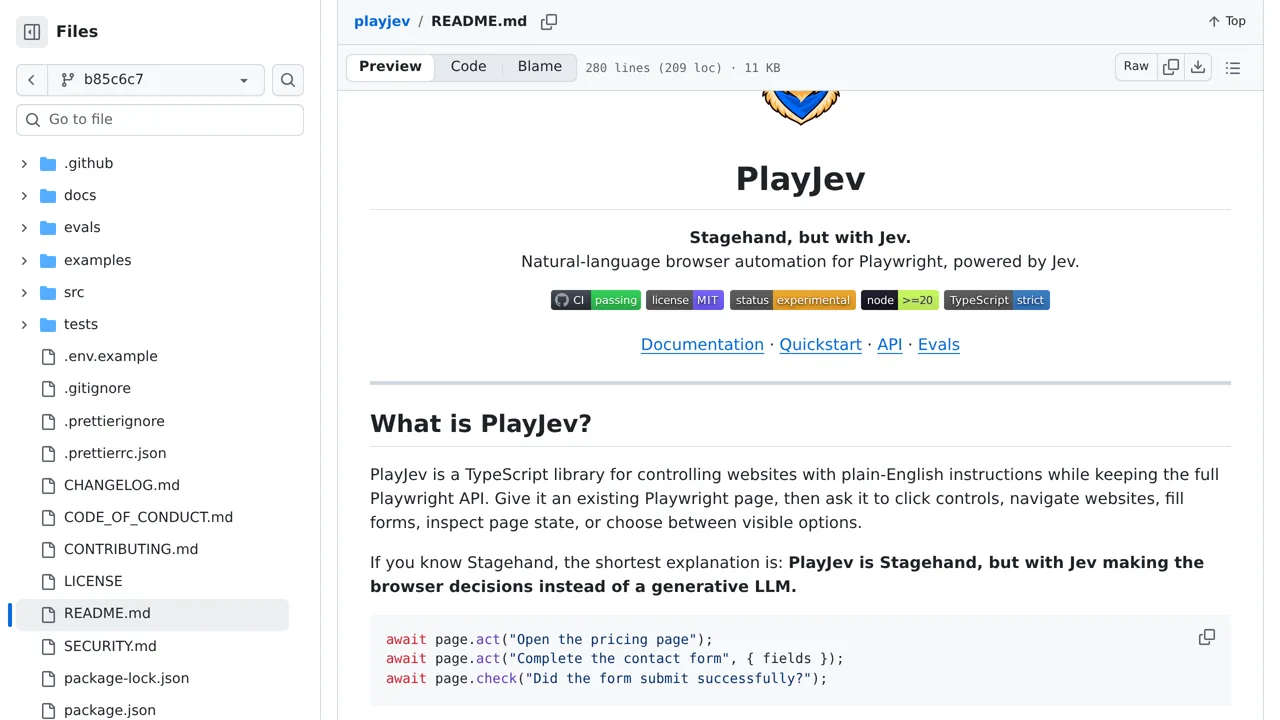The height and width of the screenshot is (720, 1280).
Task: Select README.md in file tree
Action: 152,614
